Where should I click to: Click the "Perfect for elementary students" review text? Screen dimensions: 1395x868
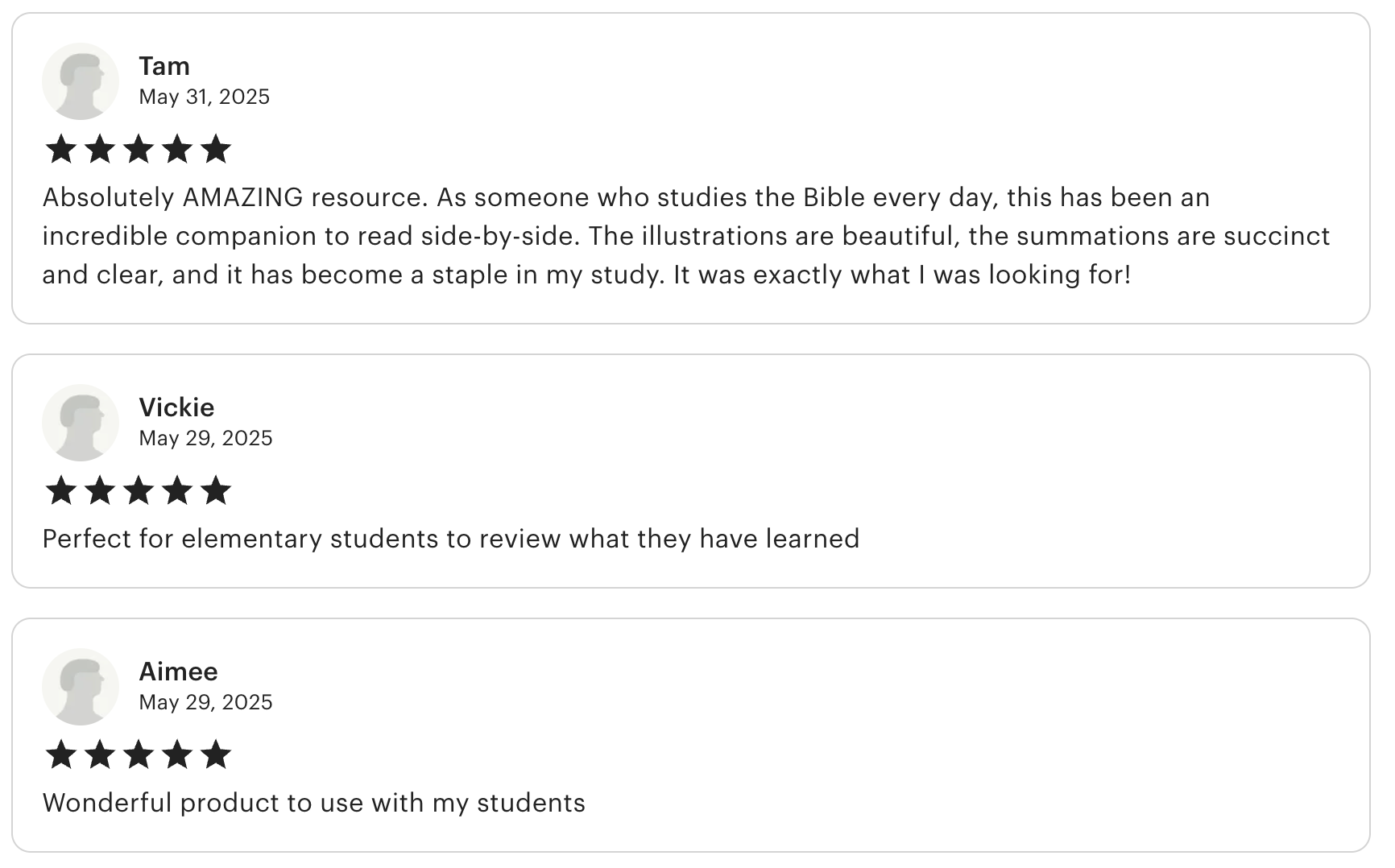point(451,539)
